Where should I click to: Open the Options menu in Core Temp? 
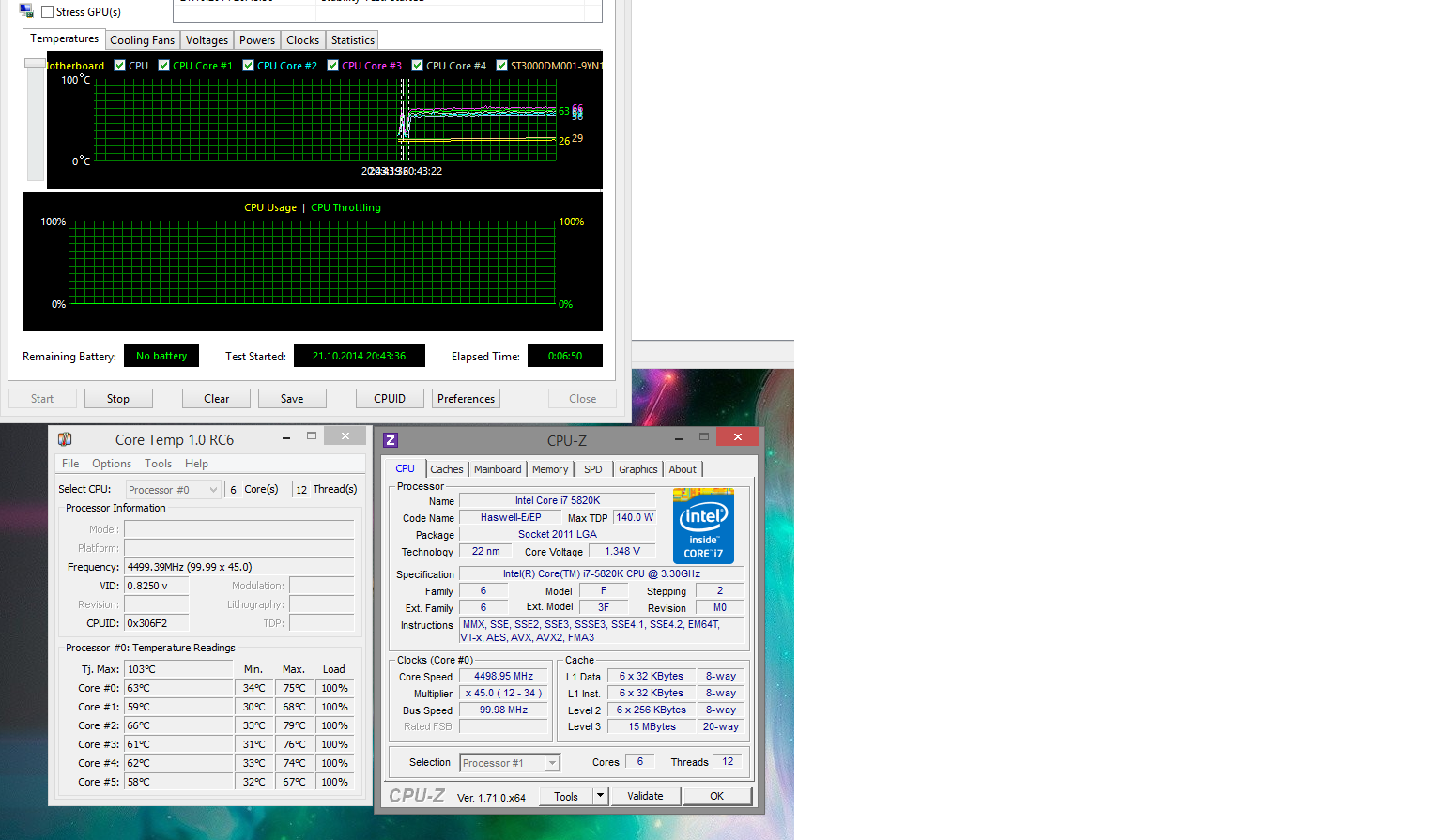pyautogui.click(x=112, y=464)
